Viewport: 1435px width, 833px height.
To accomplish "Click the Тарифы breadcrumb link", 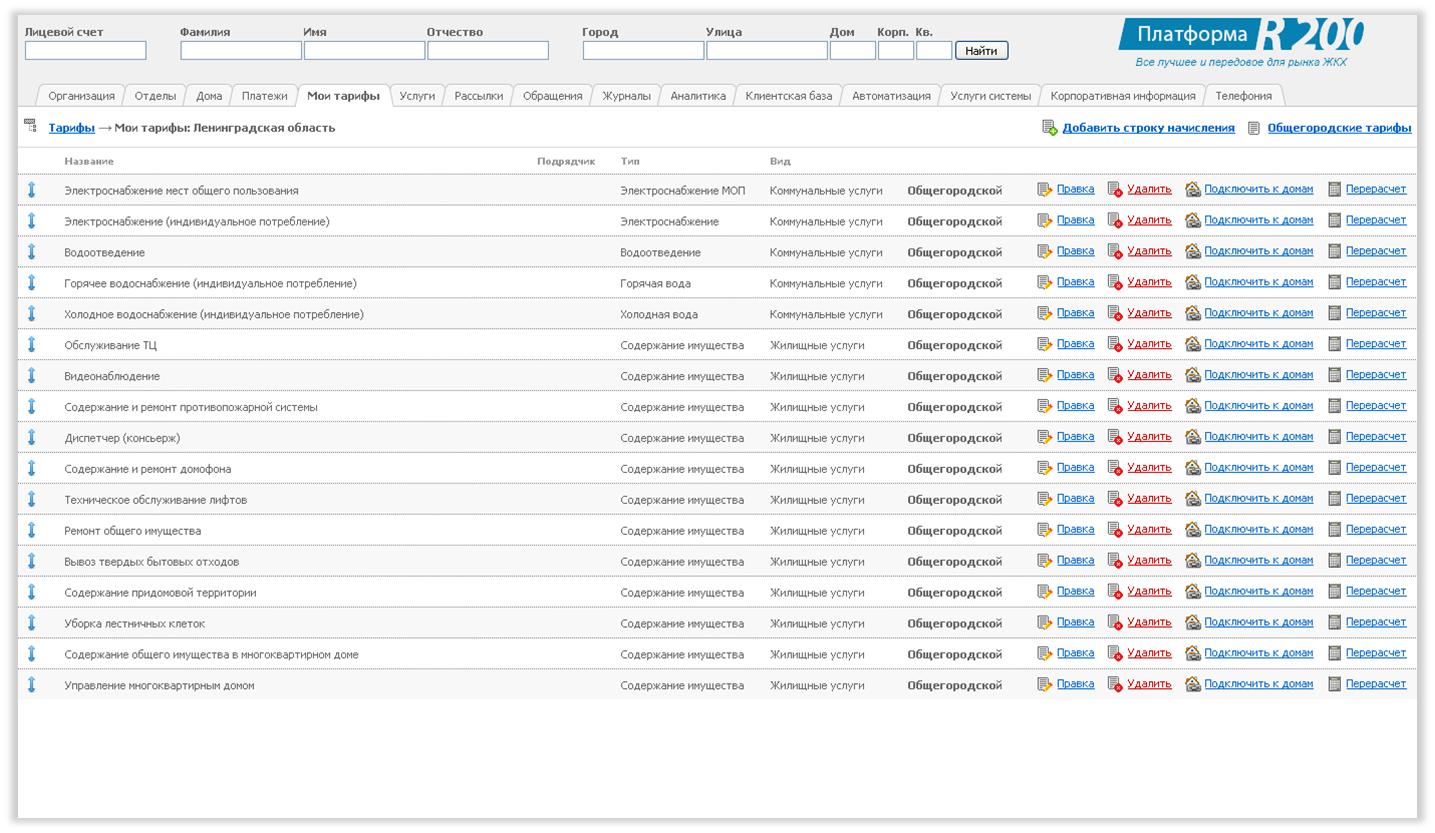I will (x=72, y=128).
